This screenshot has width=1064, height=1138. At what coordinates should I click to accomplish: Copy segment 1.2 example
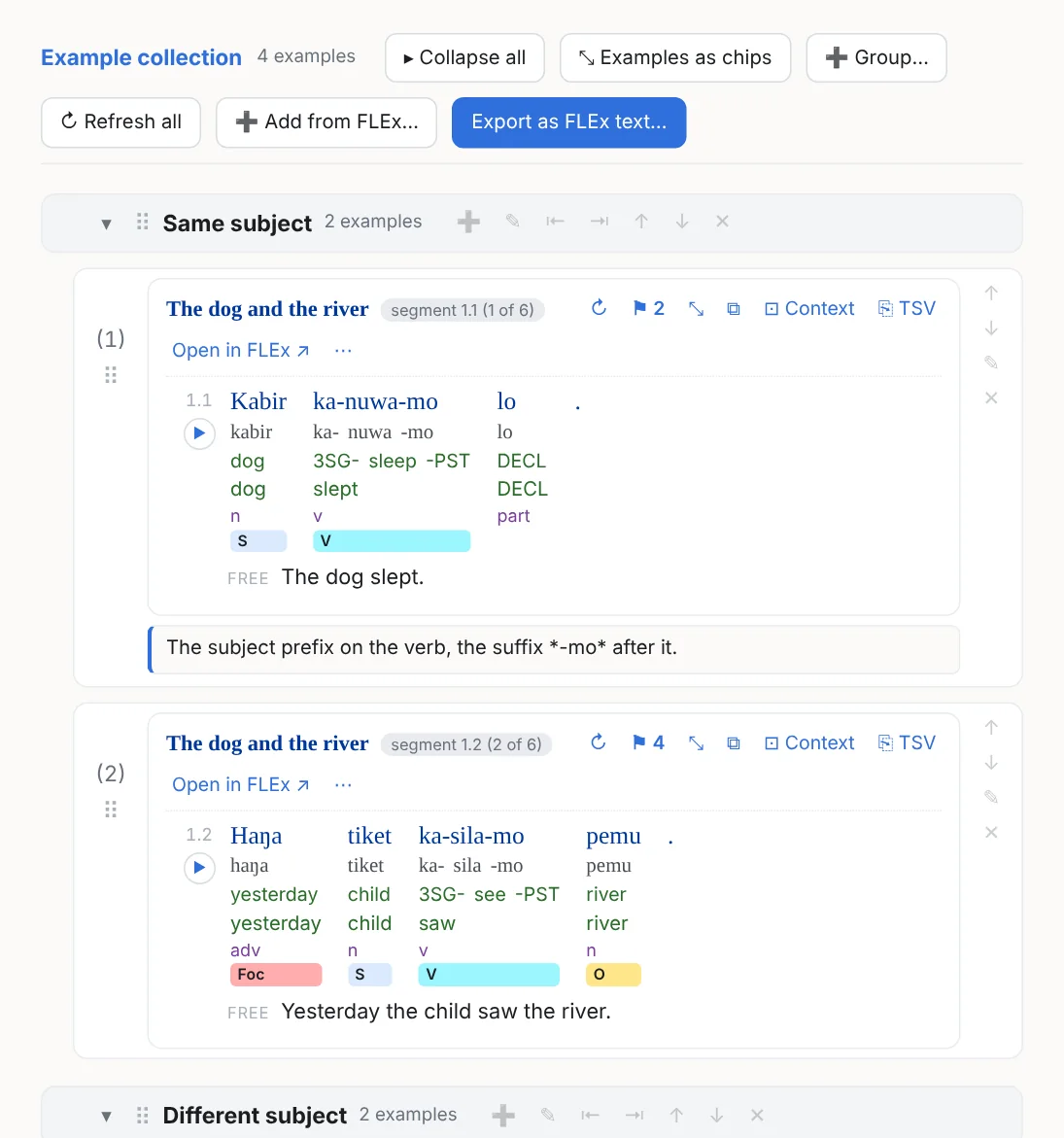pyautogui.click(x=734, y=742)
